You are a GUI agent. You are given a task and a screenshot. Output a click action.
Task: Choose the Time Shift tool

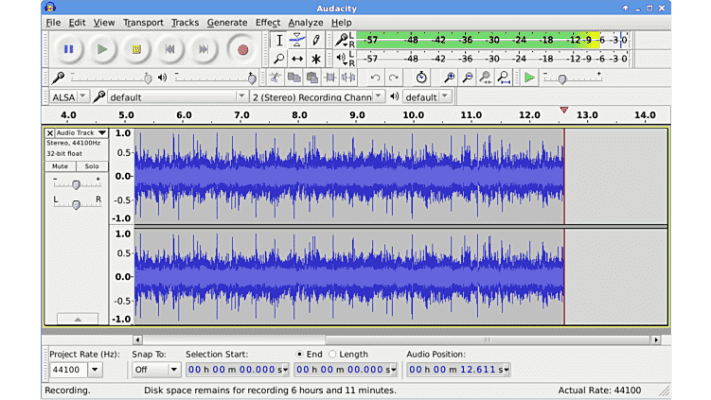pyautogui.click(x=297, y=59)
